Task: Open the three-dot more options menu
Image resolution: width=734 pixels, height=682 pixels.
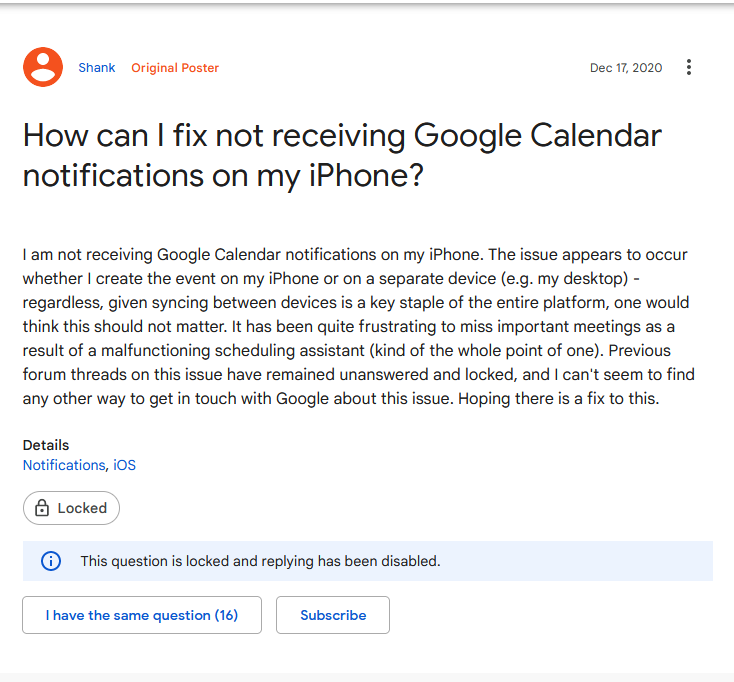Action: coord(688,68)
